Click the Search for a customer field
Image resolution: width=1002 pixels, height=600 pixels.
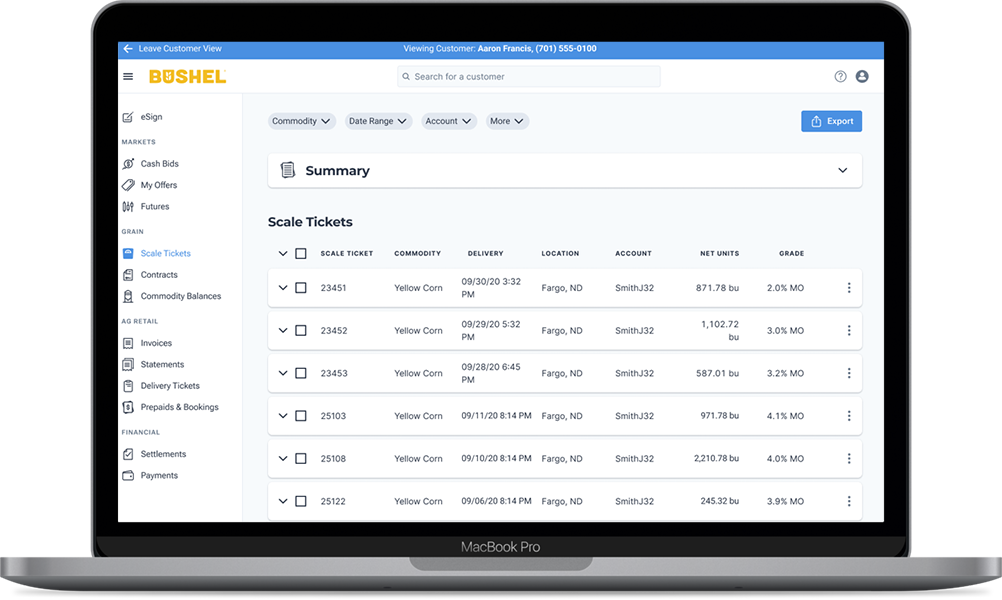[x=528, y=77]
